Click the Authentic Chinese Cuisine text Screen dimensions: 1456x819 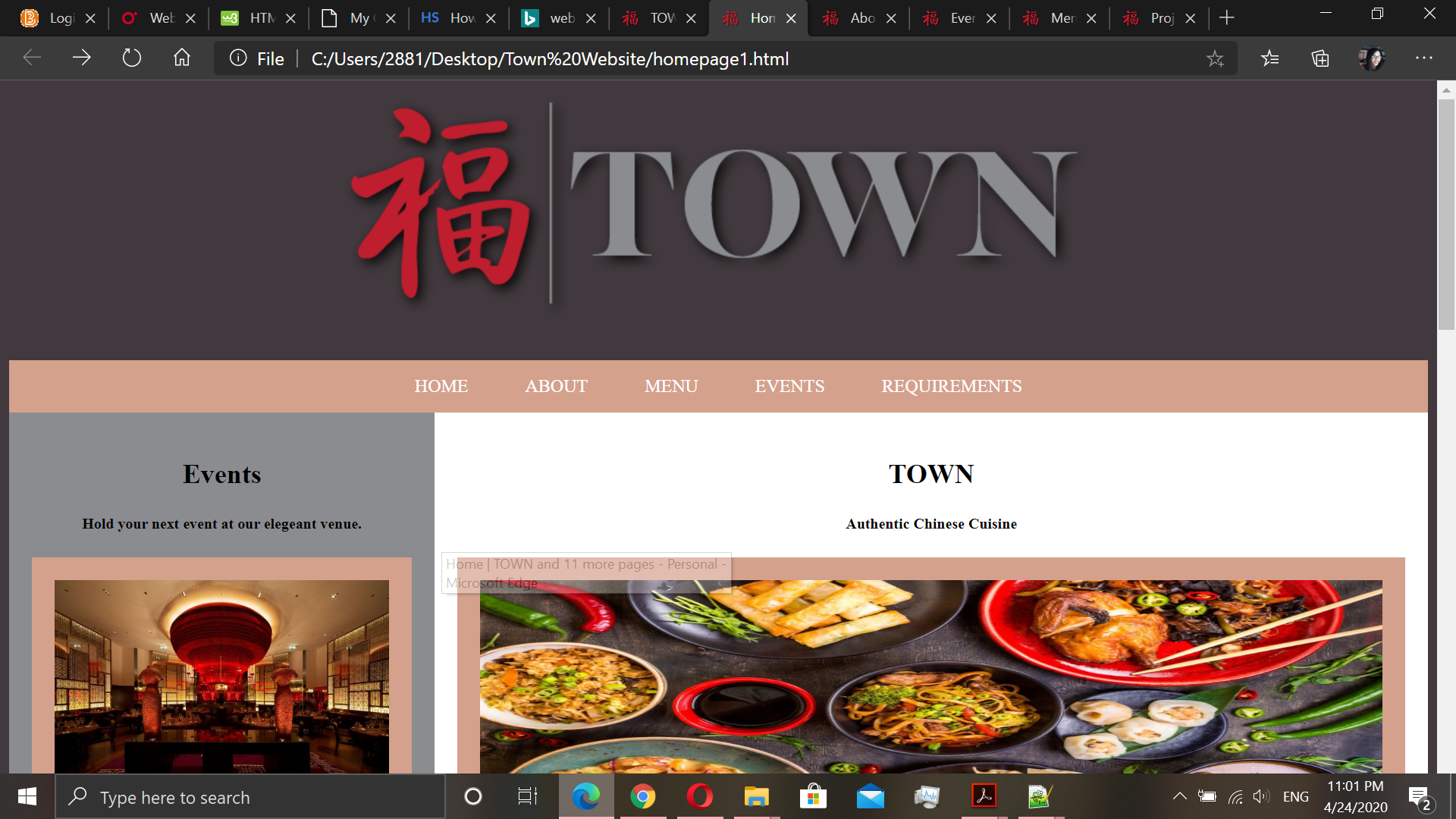pyautogui.click(x=931, y=523)
